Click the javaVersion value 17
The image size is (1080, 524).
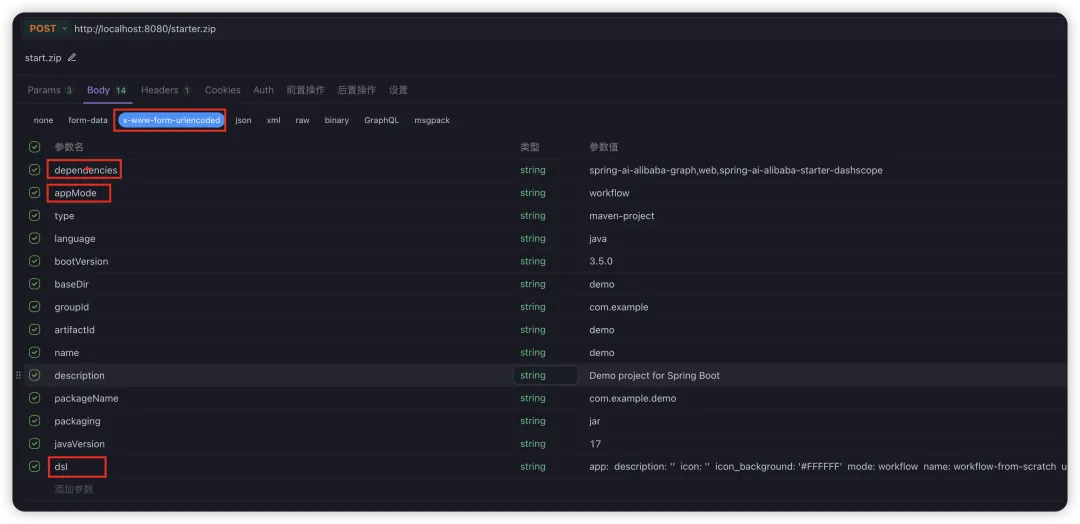click(596, 444)
